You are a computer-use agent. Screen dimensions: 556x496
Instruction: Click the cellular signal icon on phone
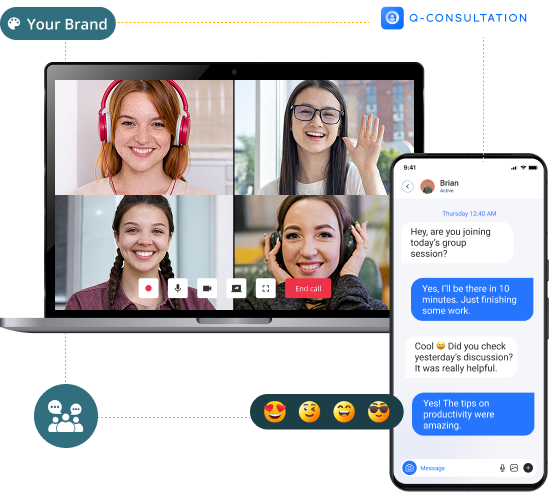515,168
